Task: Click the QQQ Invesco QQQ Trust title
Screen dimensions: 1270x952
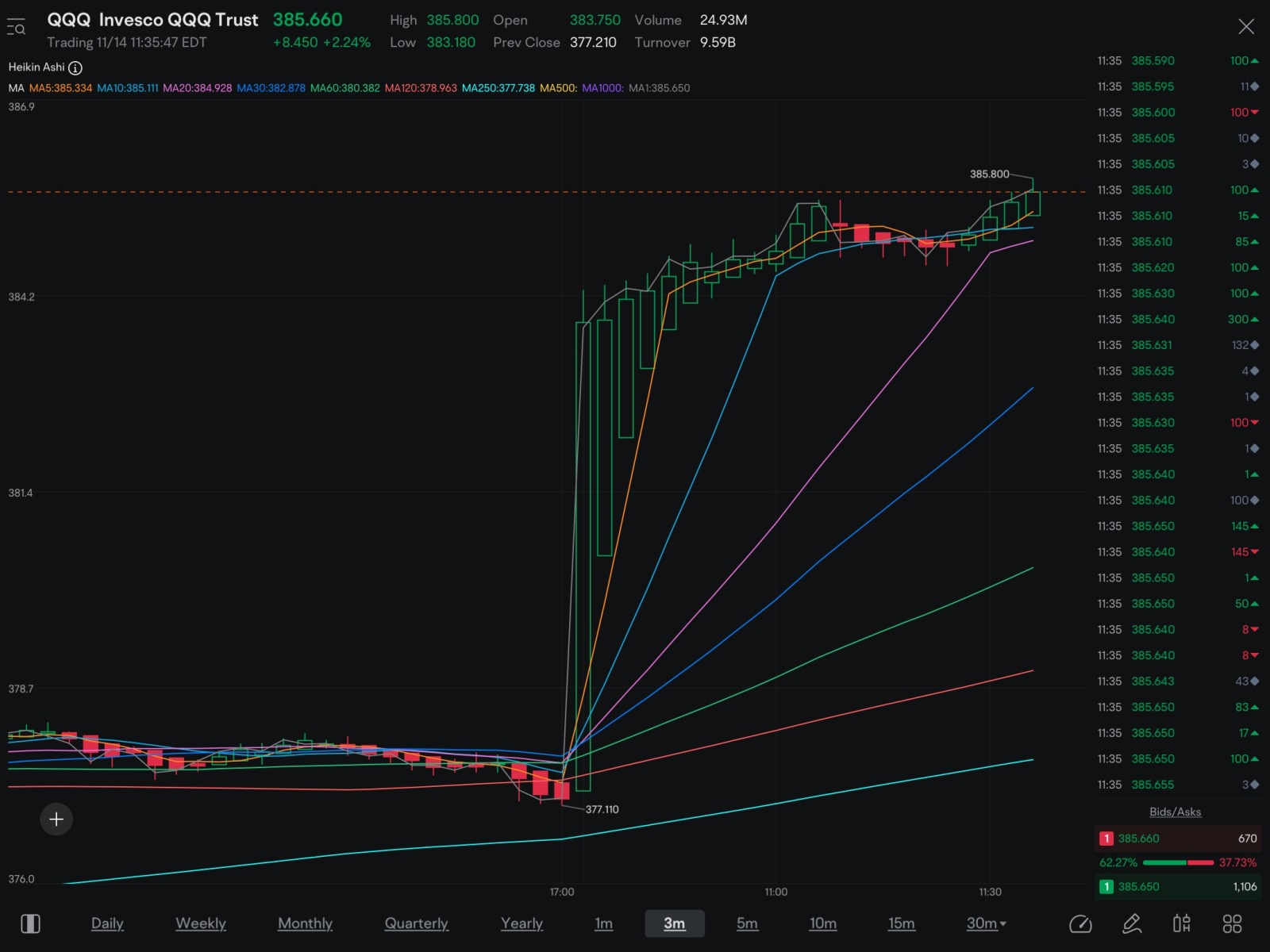Action: [152, 20]
